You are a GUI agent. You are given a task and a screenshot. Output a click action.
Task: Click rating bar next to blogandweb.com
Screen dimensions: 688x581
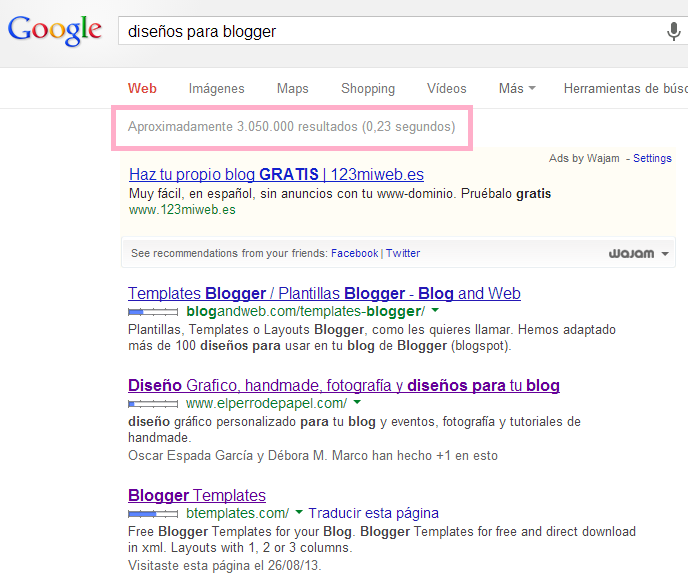click(x=153, y=312)
